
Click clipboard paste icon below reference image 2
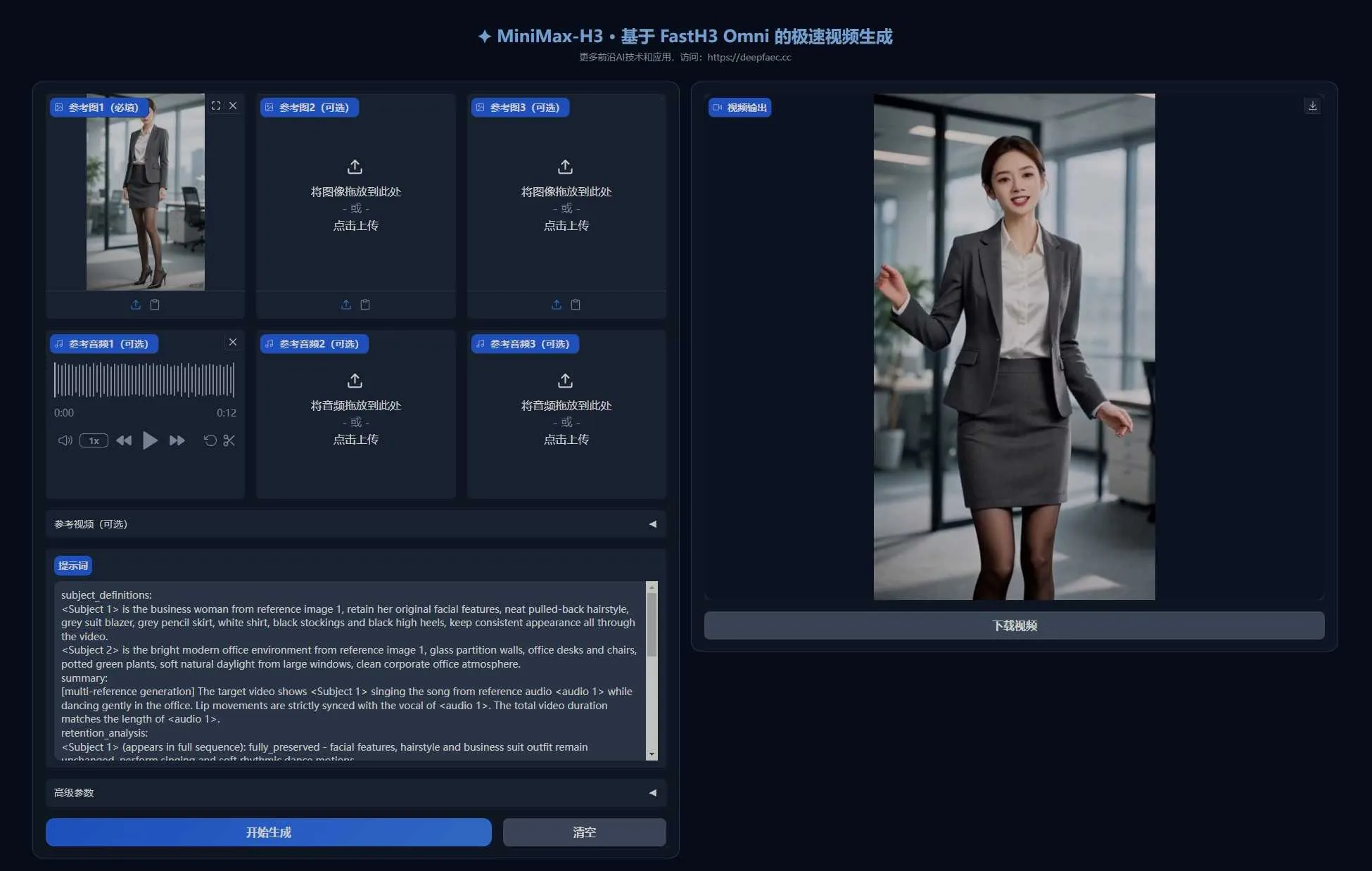point(365,305)
